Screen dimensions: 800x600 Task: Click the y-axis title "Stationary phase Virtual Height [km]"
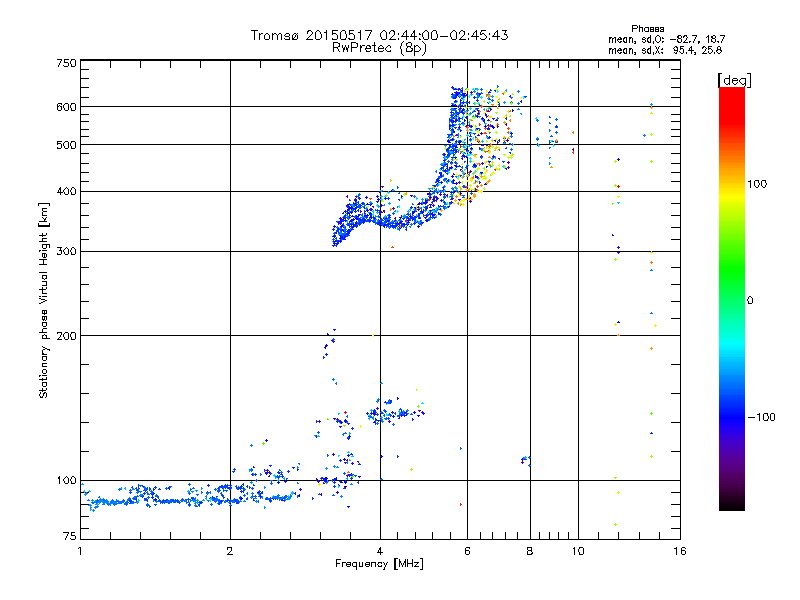point(43,301)
